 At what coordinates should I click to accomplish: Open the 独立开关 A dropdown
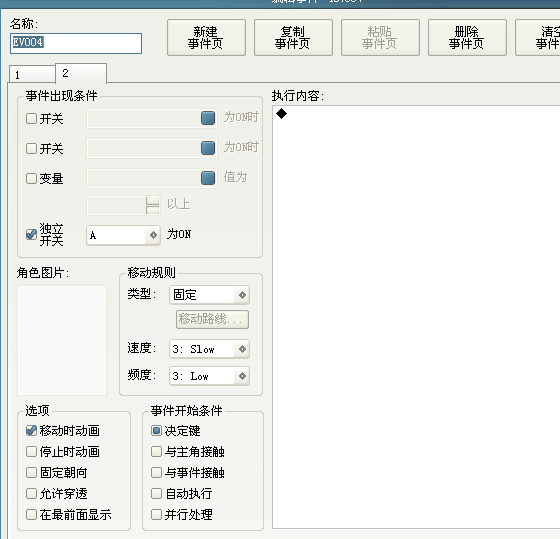pos(124,235)
